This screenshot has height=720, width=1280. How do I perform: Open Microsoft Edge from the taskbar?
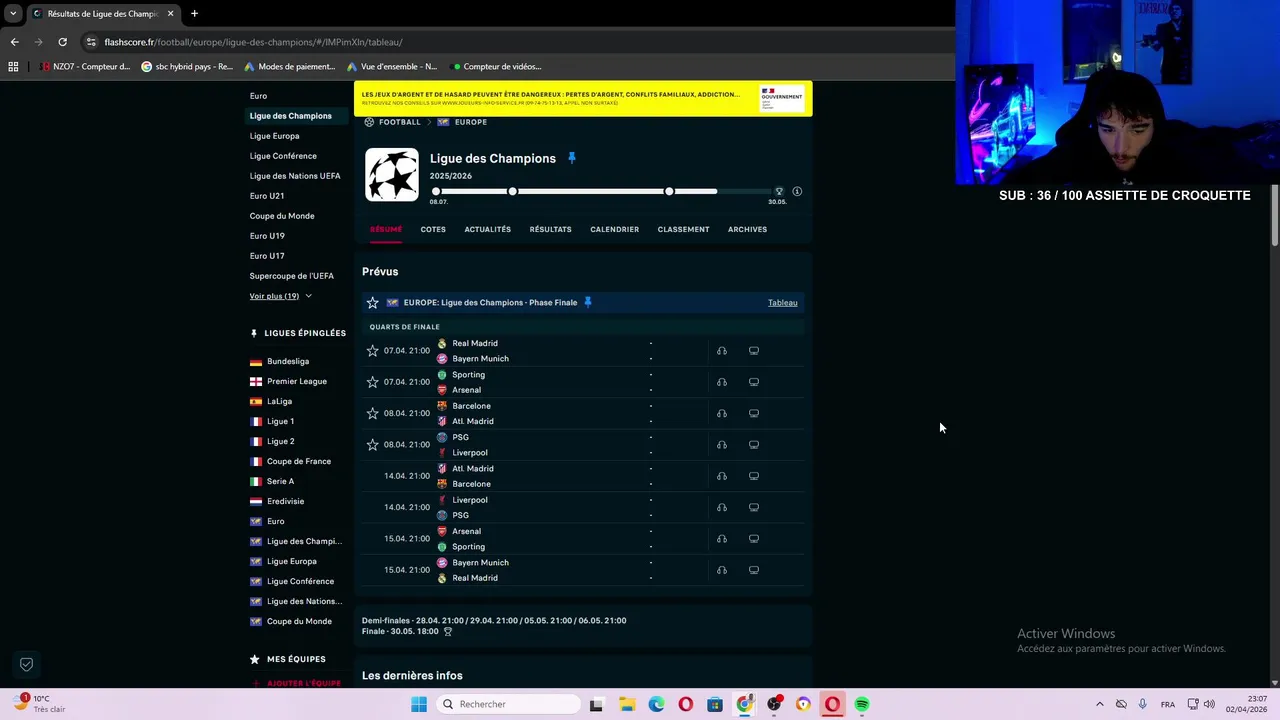pos(656,704)
